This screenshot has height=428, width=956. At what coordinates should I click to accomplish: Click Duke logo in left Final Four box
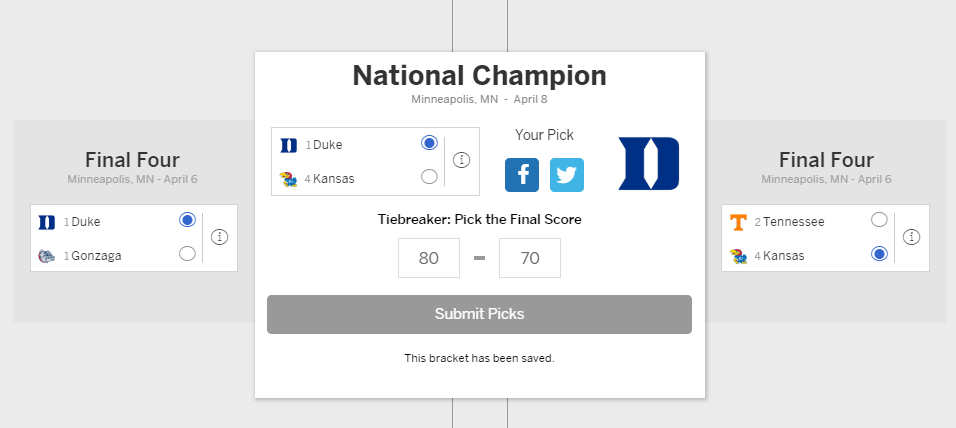coord(47,223)
